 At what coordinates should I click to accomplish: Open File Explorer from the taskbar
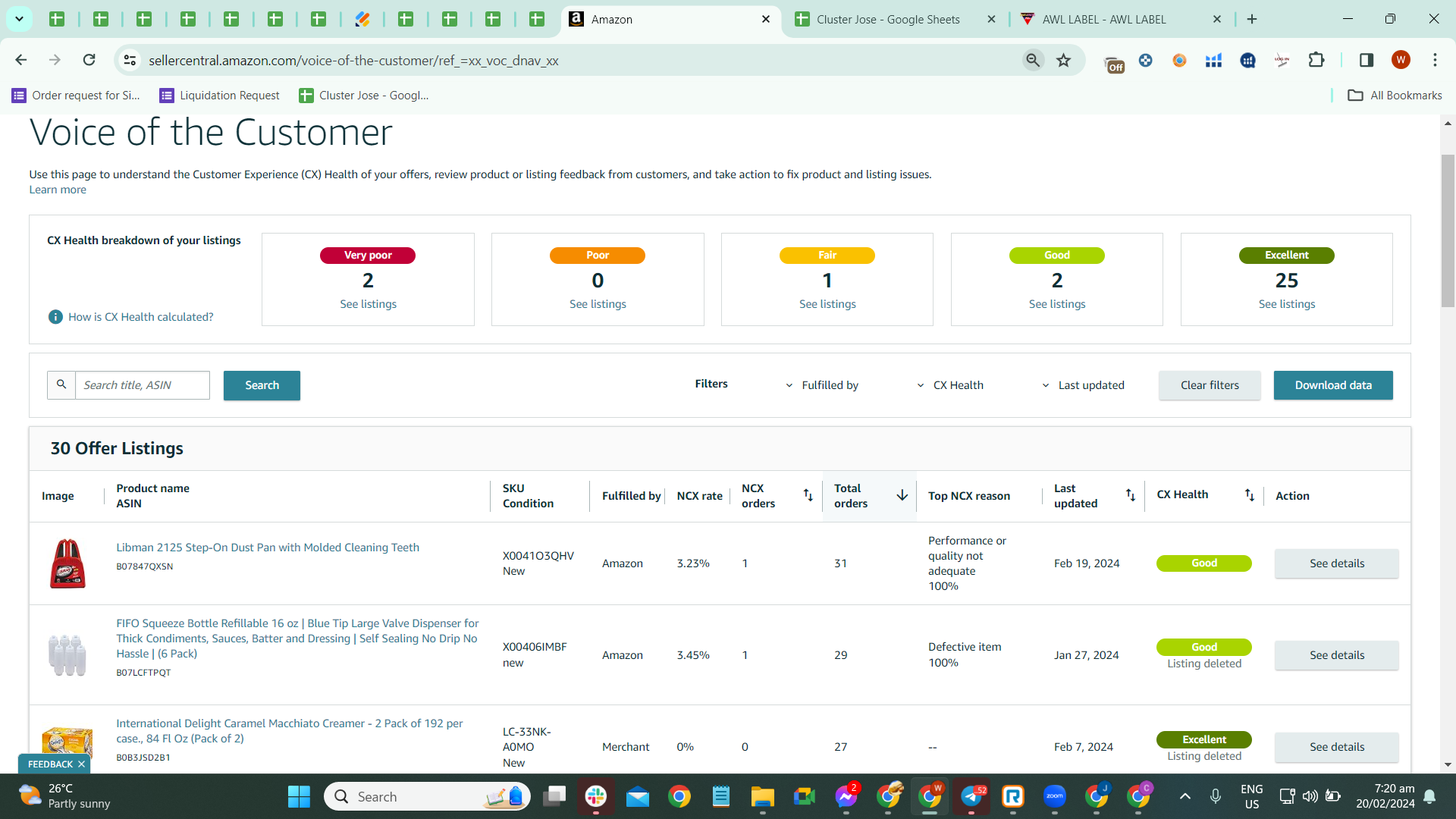762,796
